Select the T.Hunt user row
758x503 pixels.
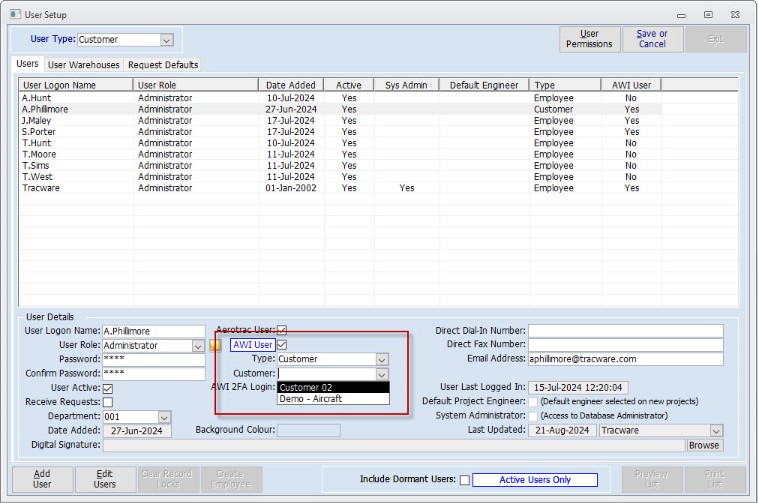click(340, 143)
